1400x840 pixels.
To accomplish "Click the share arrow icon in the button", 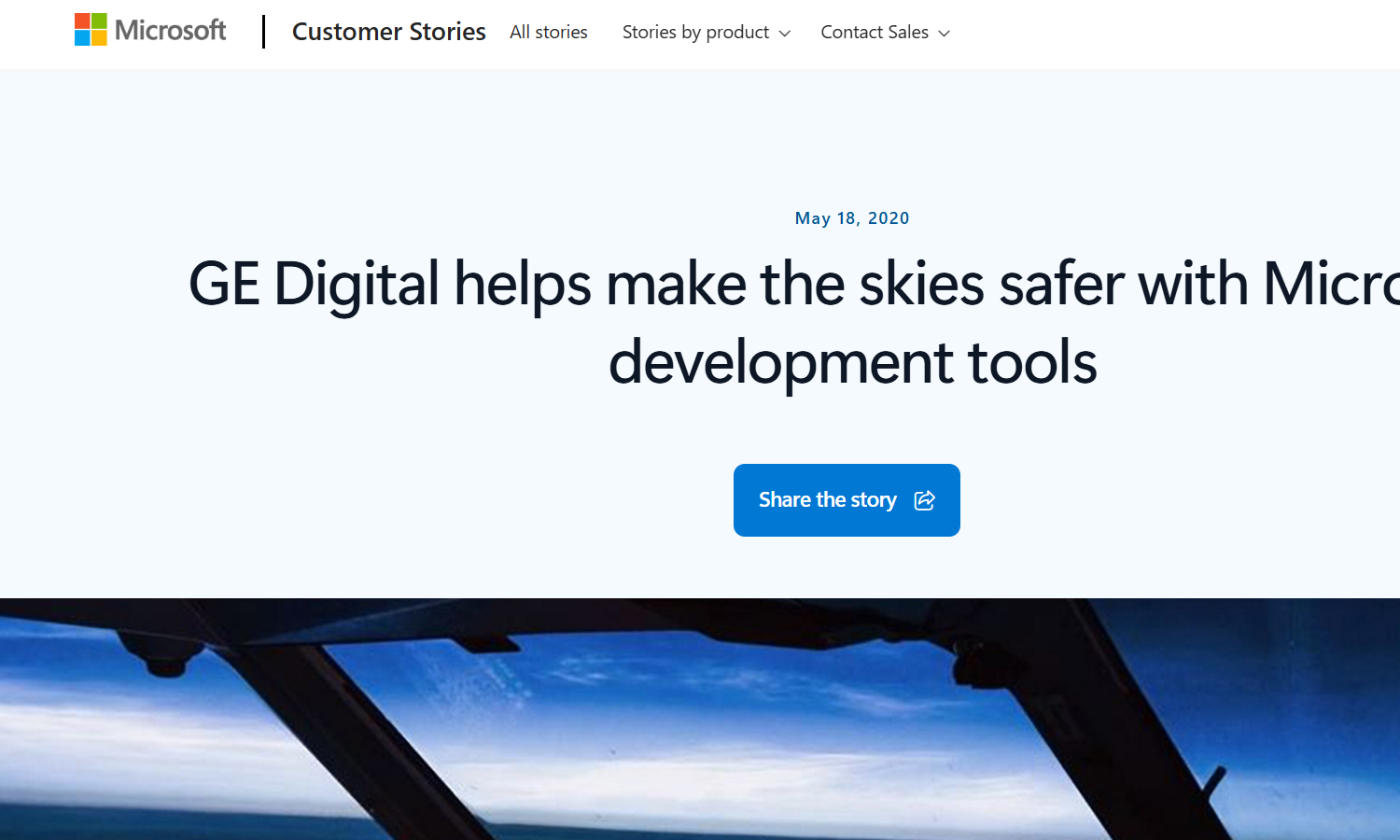I will (924, 500).
